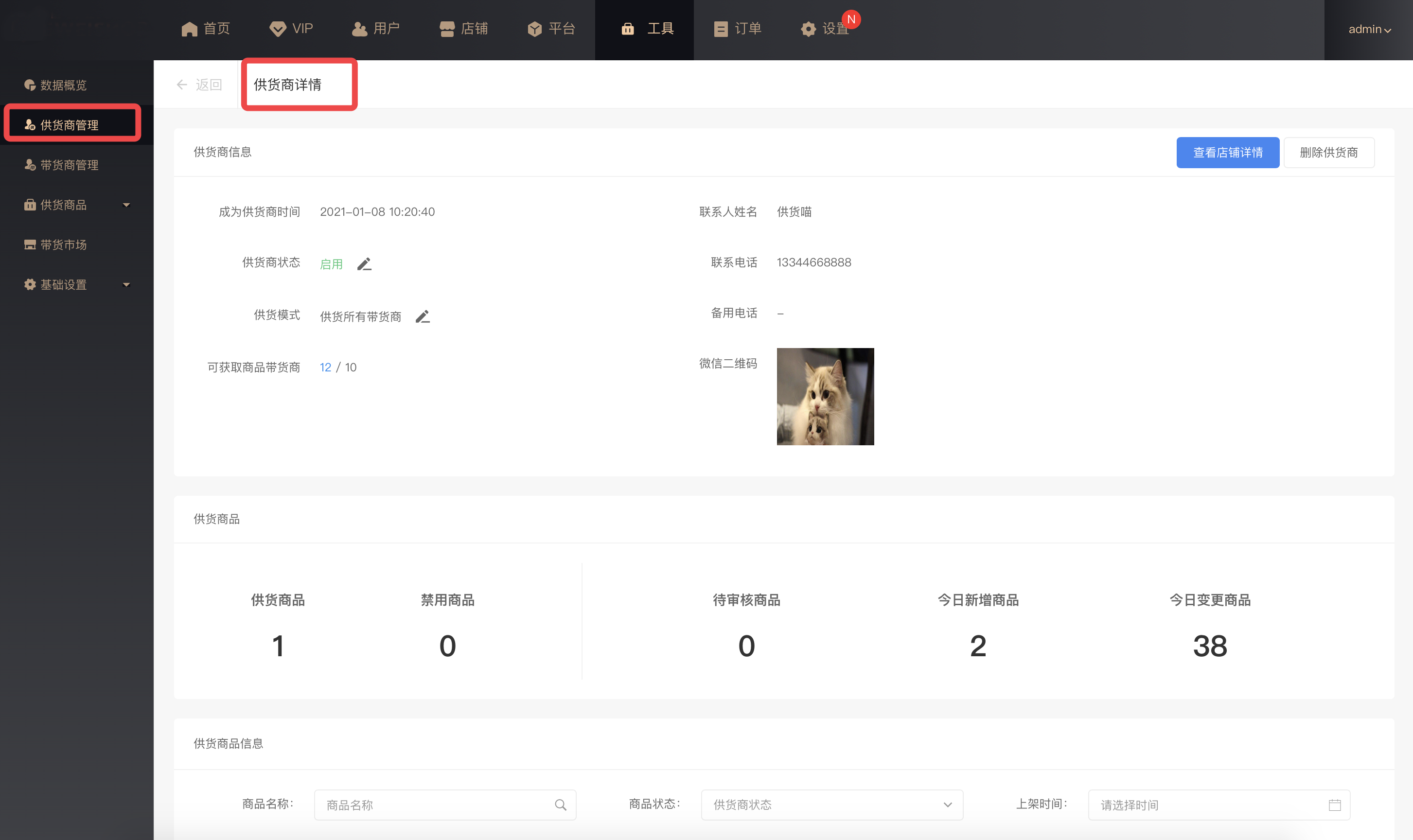This screenshot has width=1413, height=840.
Task: Click the 查看店铺详情 button
Action: 1227,152
